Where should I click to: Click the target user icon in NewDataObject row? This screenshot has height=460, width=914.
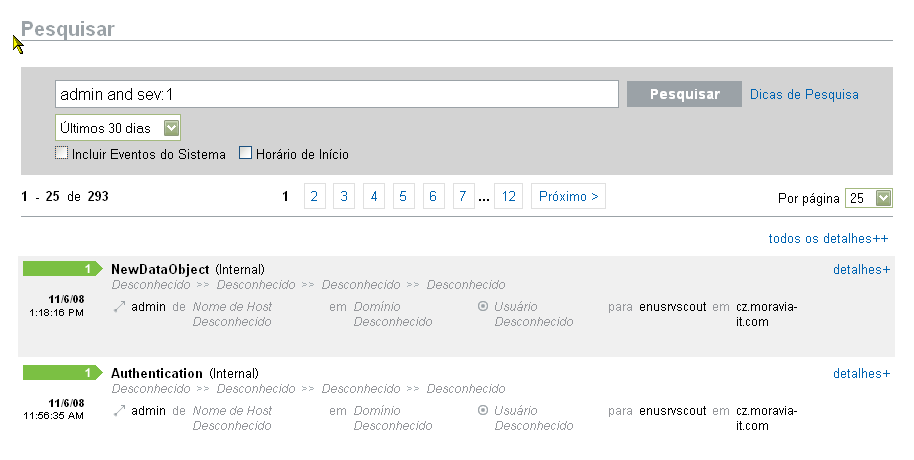[x=483, y=306]
